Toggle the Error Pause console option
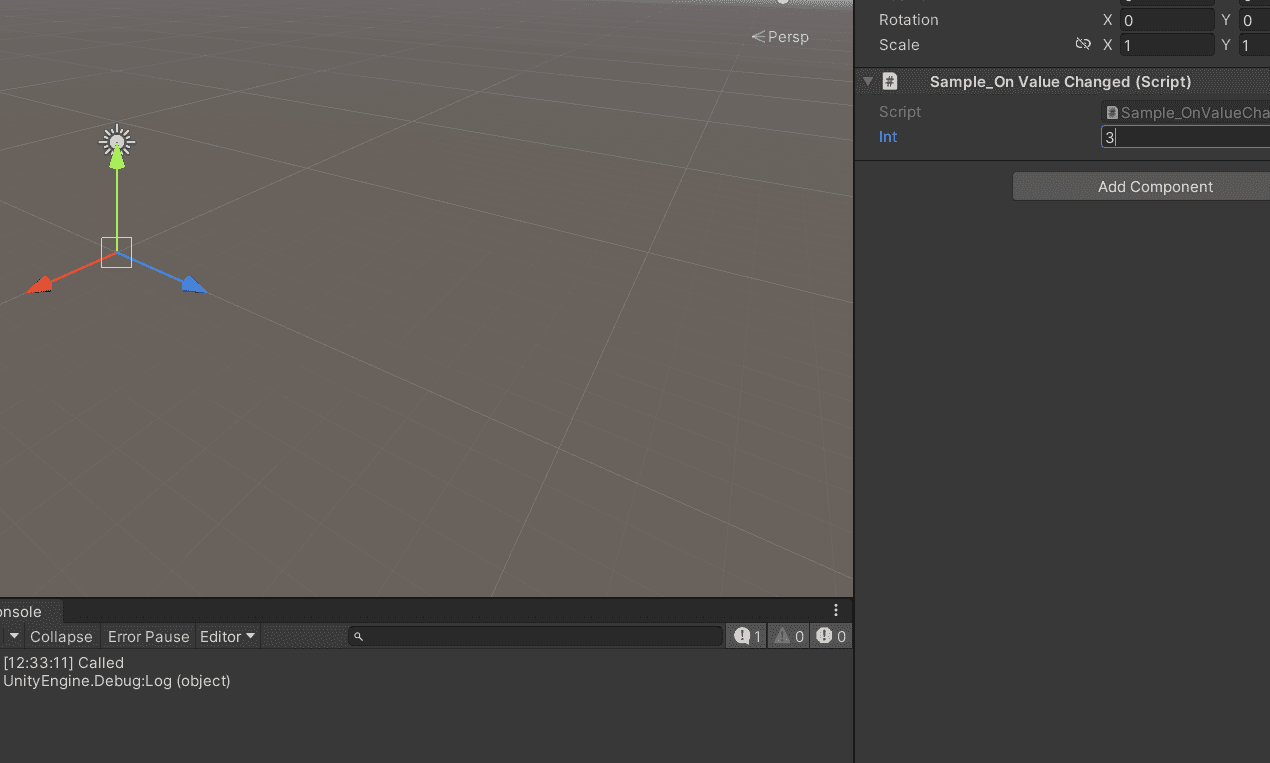 click(x=148, y=637)
